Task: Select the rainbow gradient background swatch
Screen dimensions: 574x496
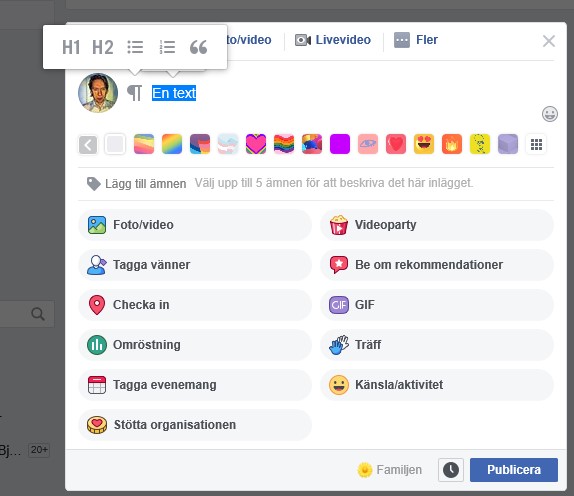Action: pos(172,144)
